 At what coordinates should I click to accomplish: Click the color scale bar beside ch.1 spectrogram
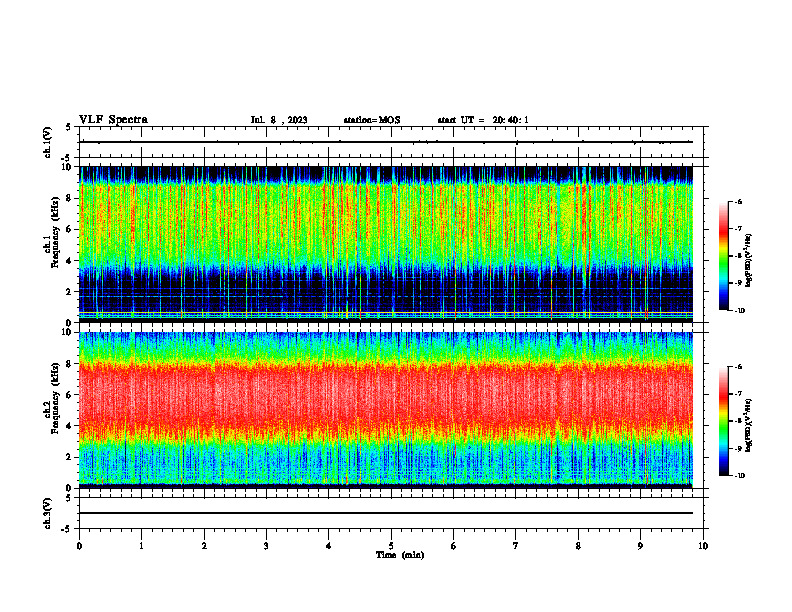coord(723,256)
